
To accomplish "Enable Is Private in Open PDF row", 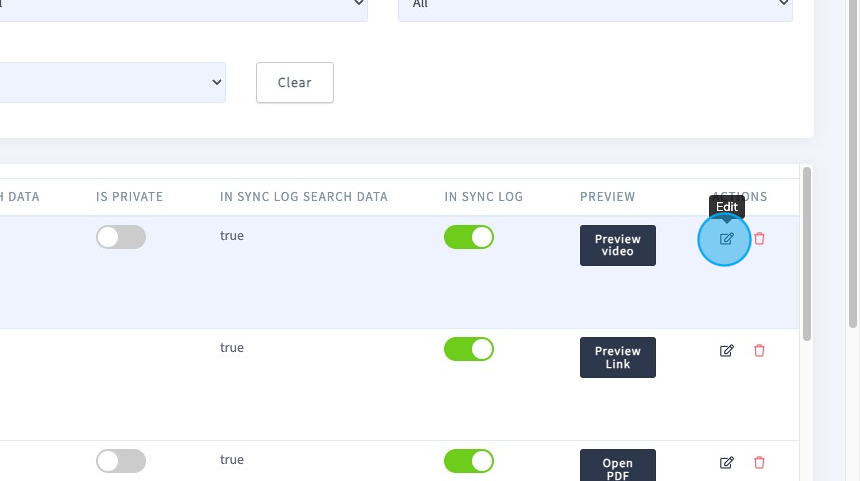I will pyautogui.click(x=121, y=461).
